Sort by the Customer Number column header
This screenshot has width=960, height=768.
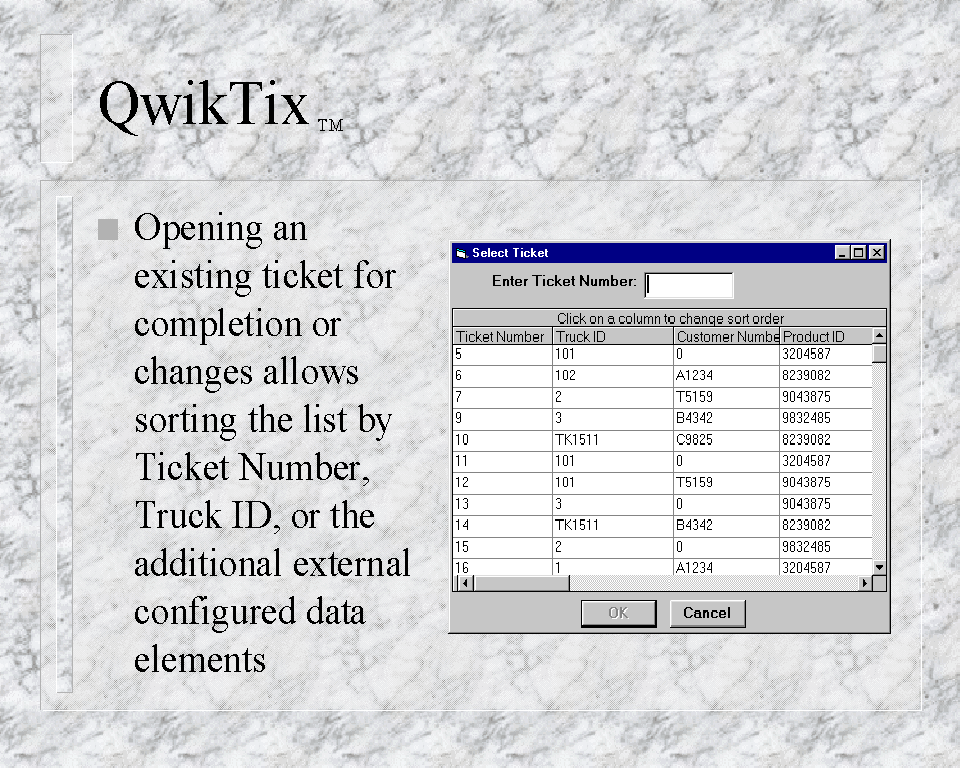point(726,337)
